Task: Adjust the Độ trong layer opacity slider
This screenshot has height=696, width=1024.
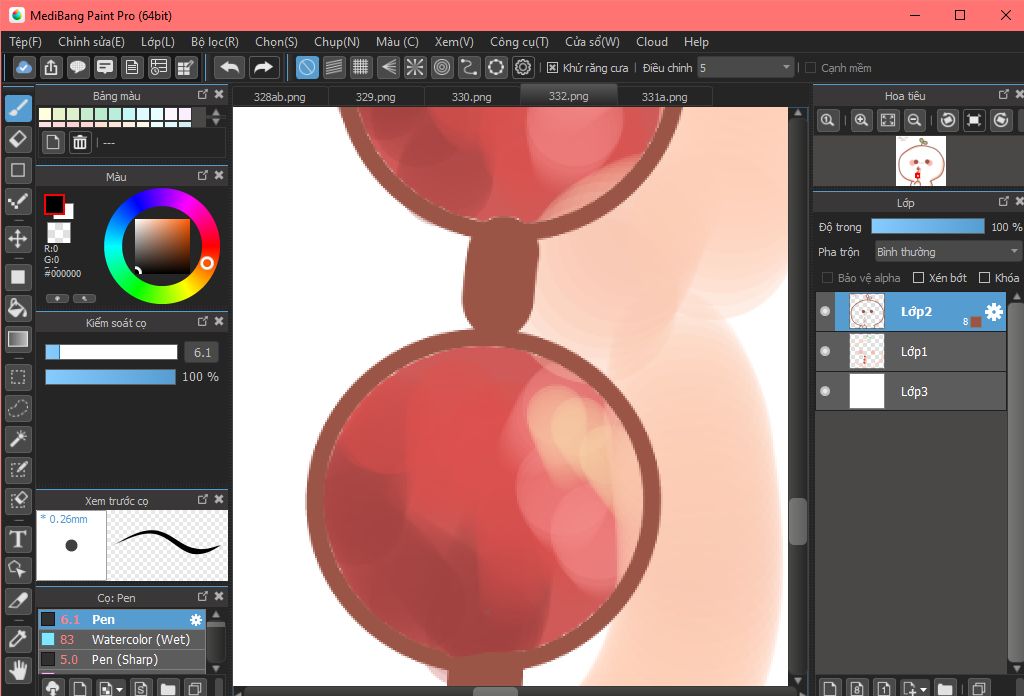Action: coord(927,227)
